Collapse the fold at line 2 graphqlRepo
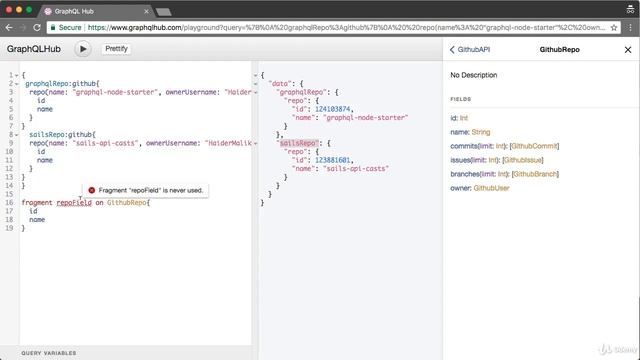Image resolution: width=640 pixels, height=360 pixels. 16,84
